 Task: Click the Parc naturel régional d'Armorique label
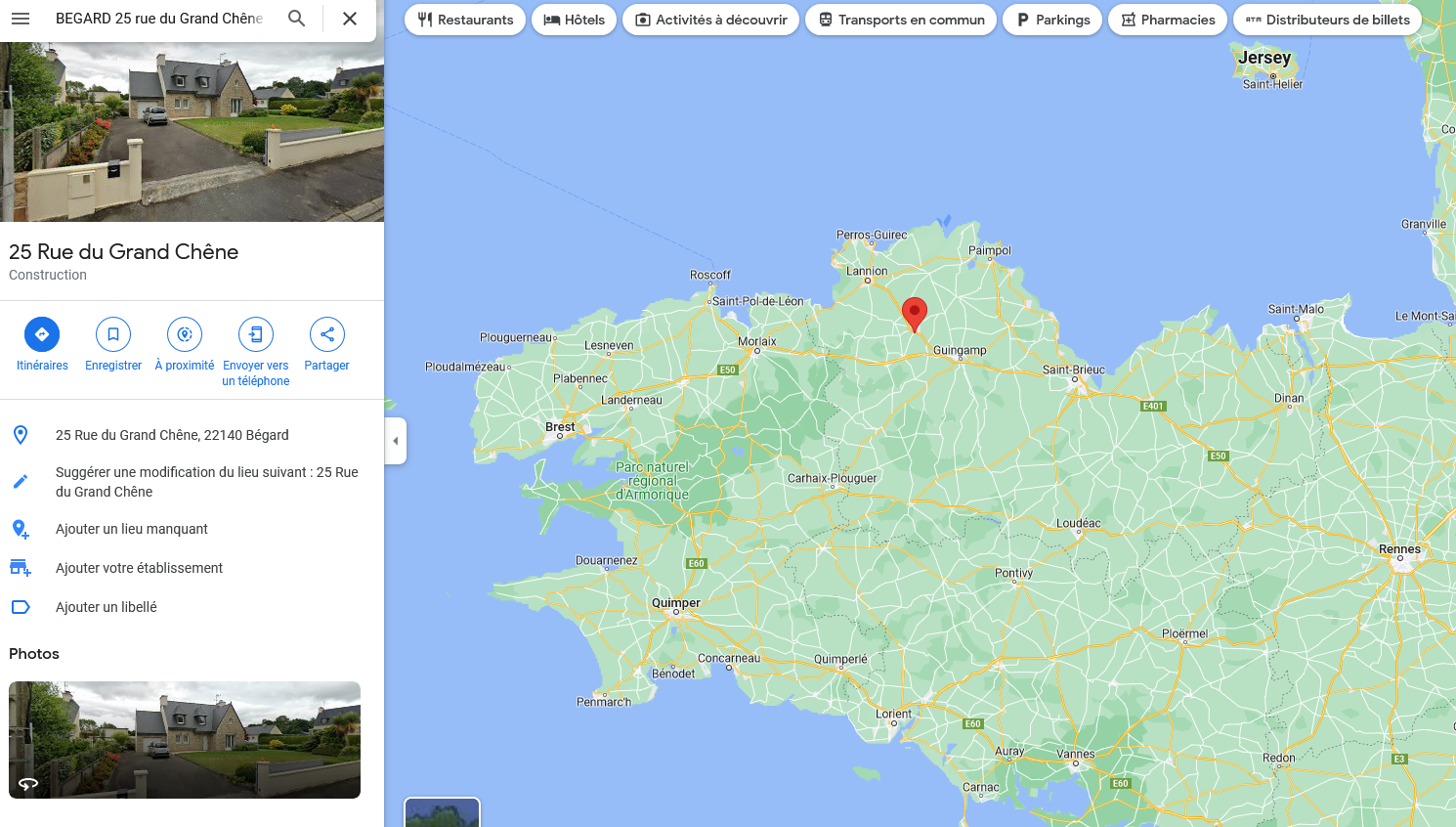(653, 481)
